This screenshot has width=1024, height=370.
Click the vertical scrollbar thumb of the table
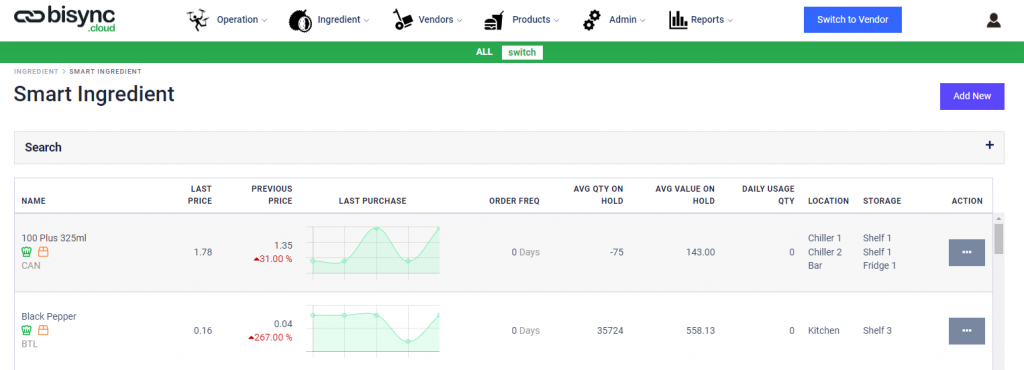click(x=999, y=239)
